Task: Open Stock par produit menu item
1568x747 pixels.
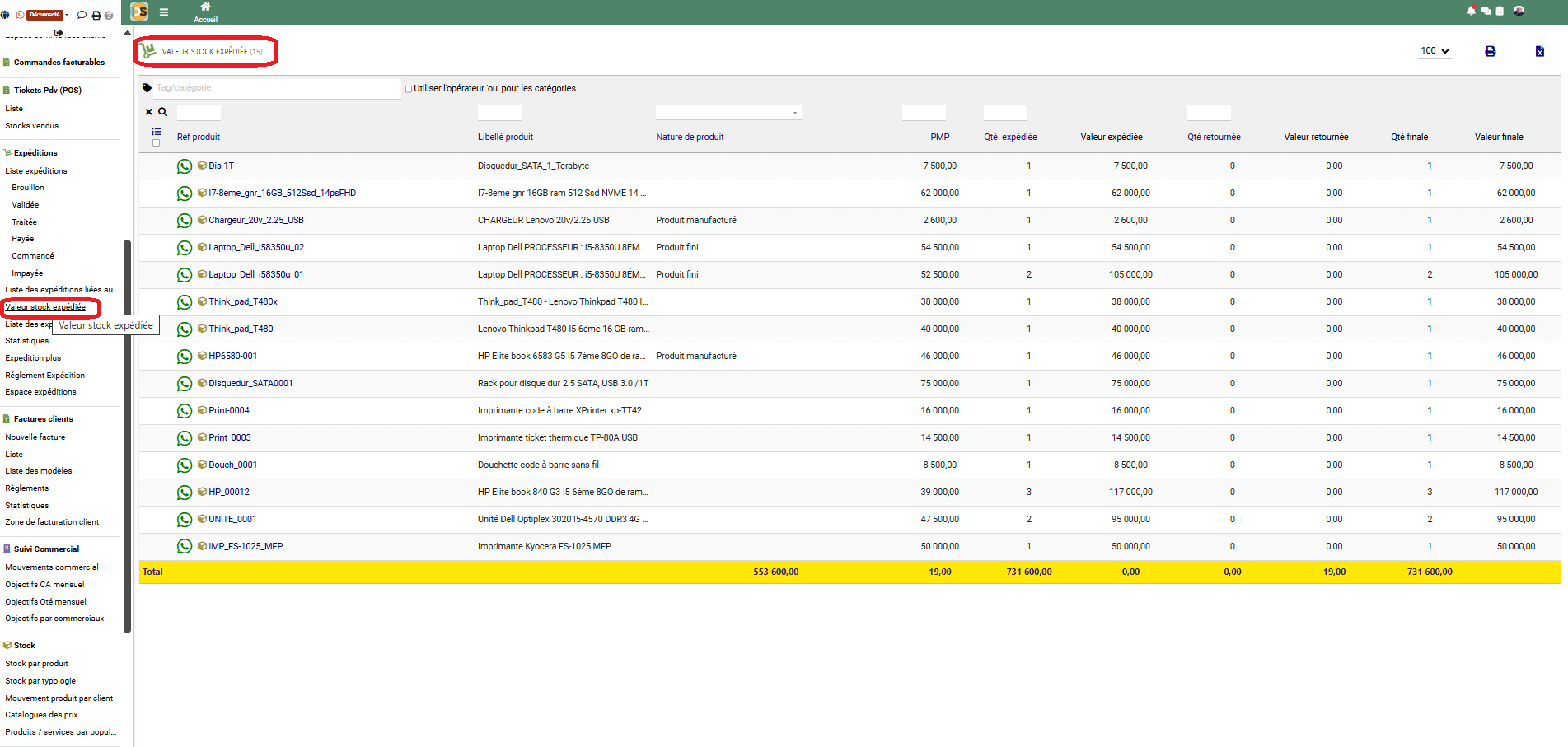Action: tap(36, 664)
